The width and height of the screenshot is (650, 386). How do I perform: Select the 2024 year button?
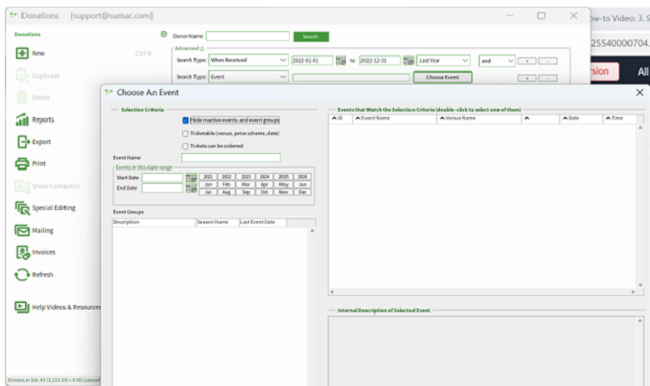click(x=264, y=177)
